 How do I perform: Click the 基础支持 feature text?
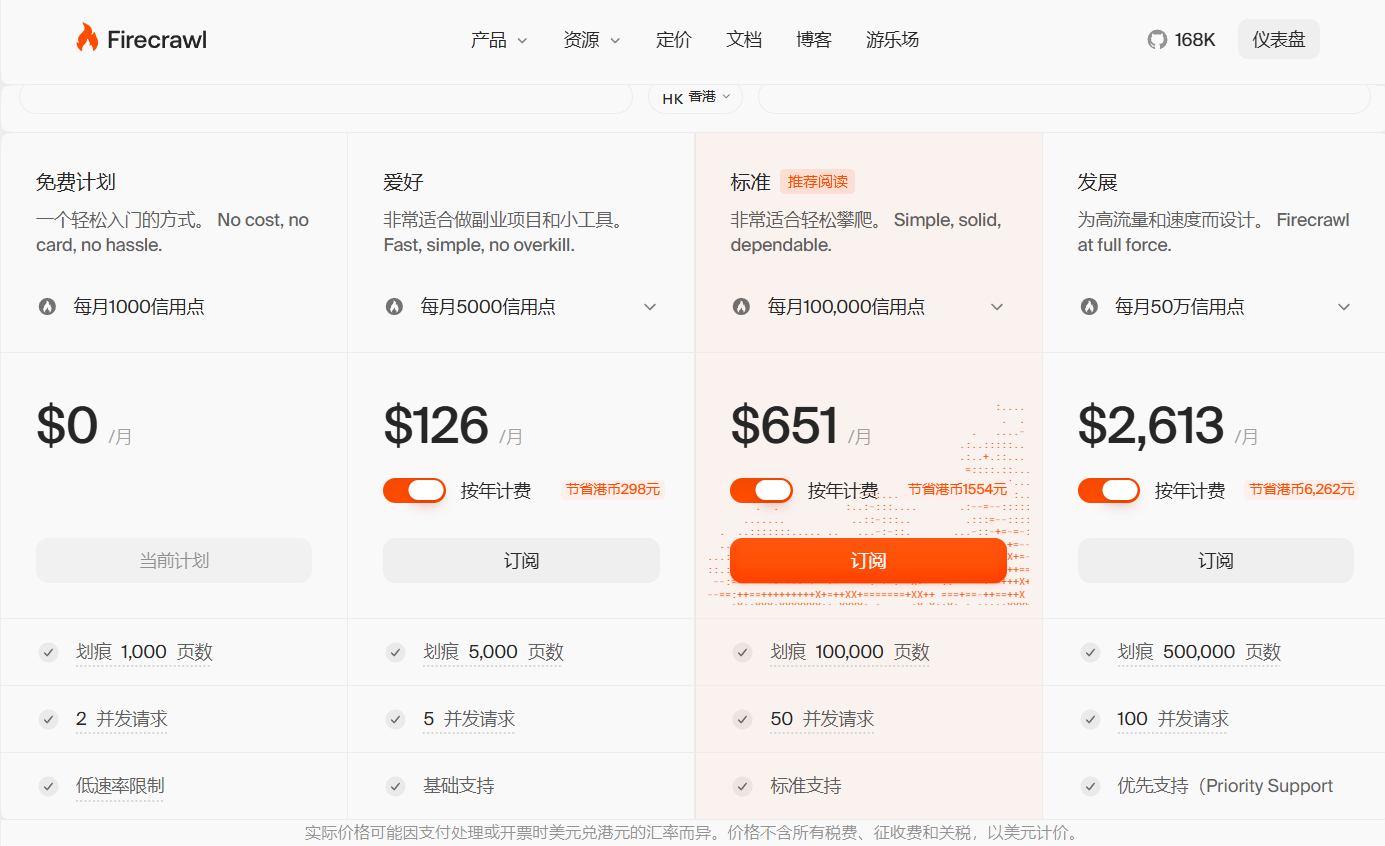(459, 786)
